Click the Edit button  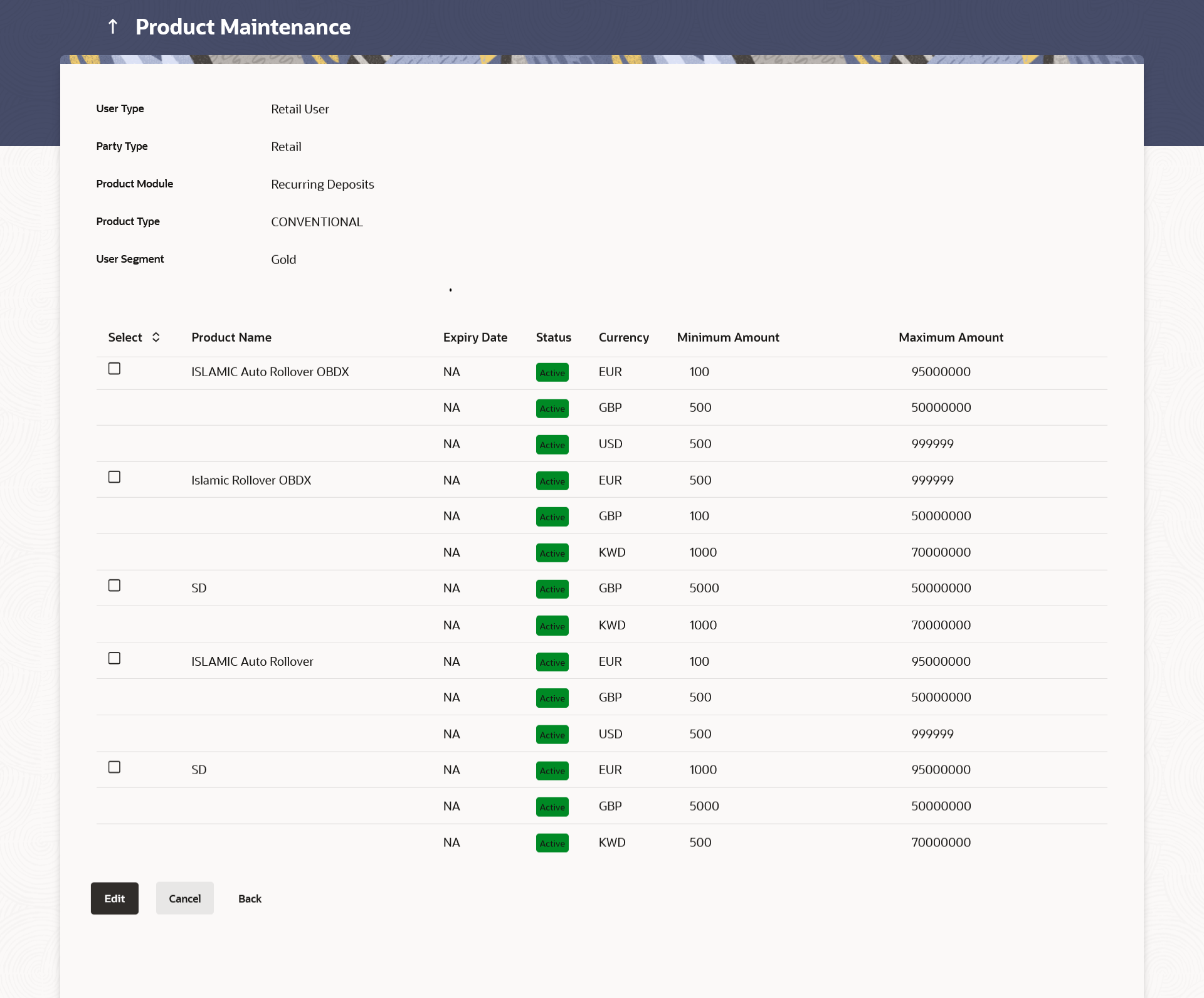point(114,898)
